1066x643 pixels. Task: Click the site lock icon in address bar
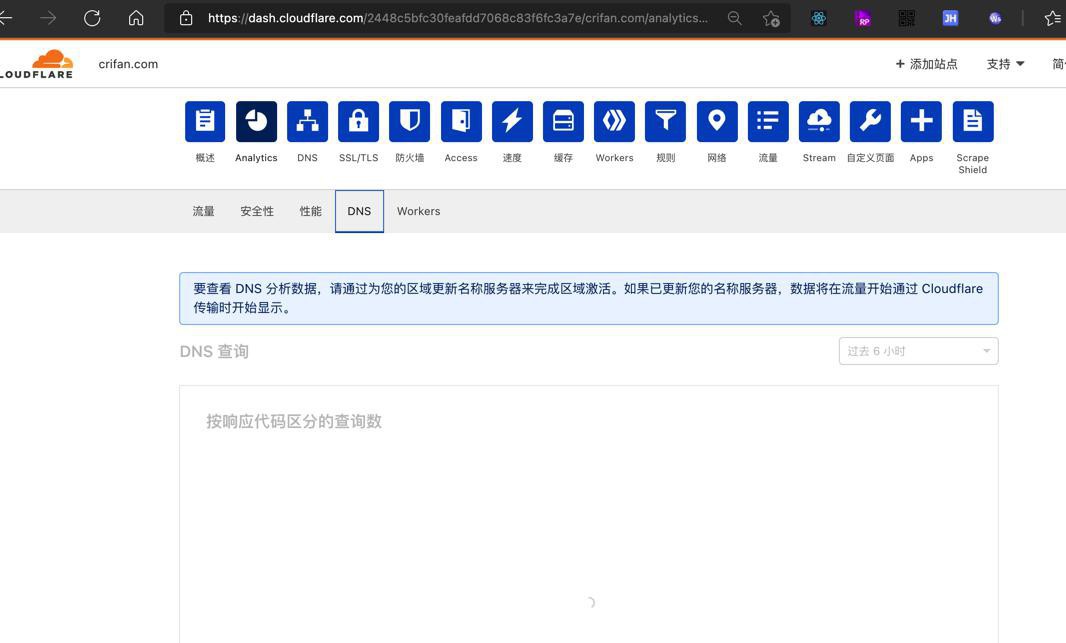(186, 18)
